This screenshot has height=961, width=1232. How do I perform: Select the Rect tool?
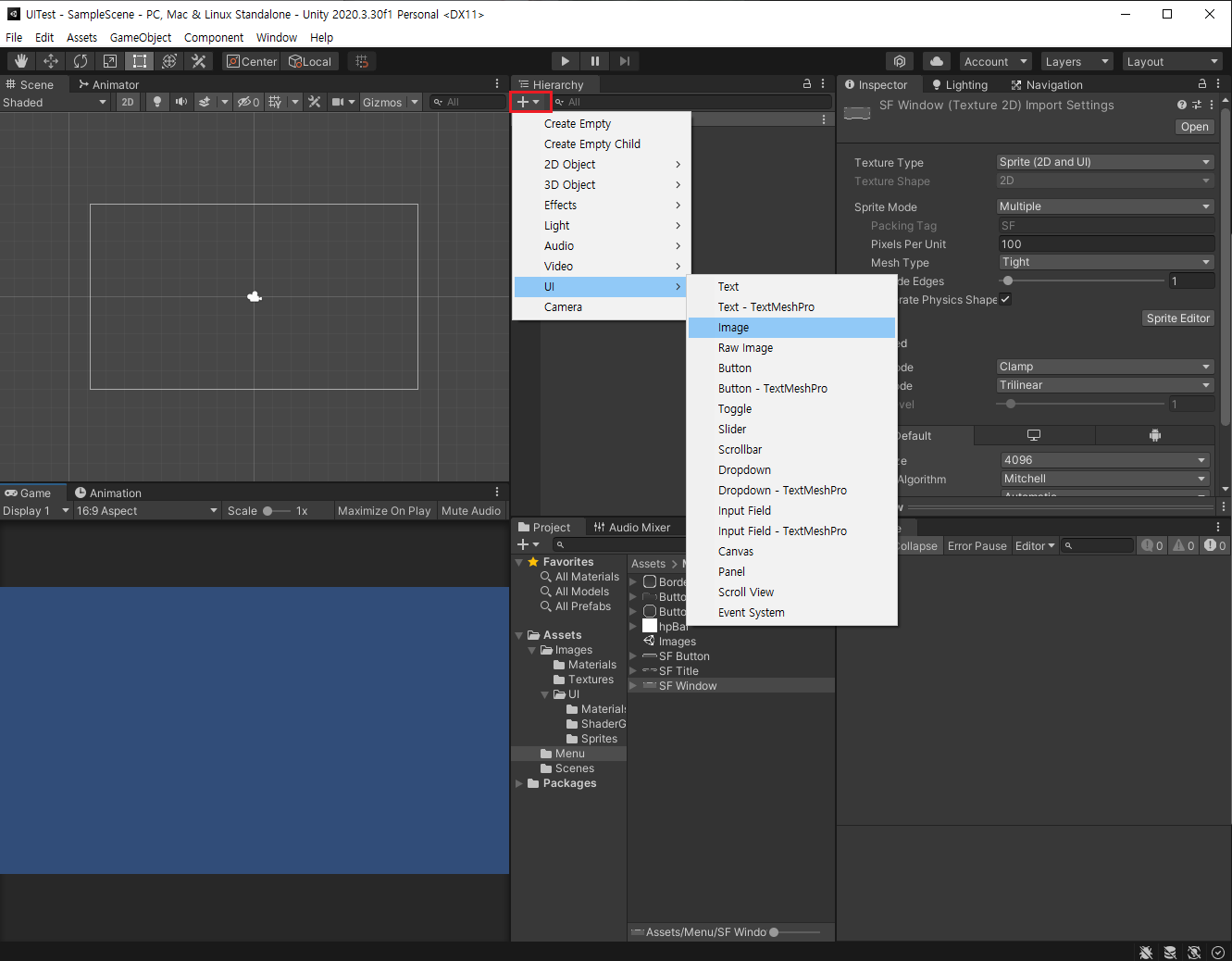(140, 61)
